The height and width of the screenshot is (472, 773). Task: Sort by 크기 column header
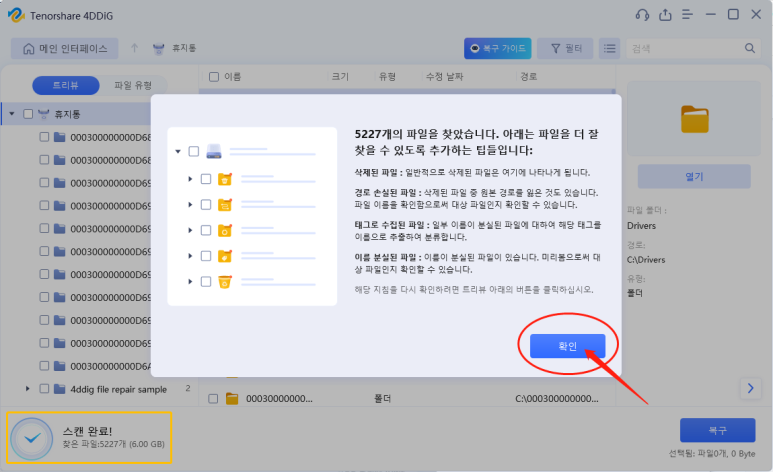pos(340,77)
